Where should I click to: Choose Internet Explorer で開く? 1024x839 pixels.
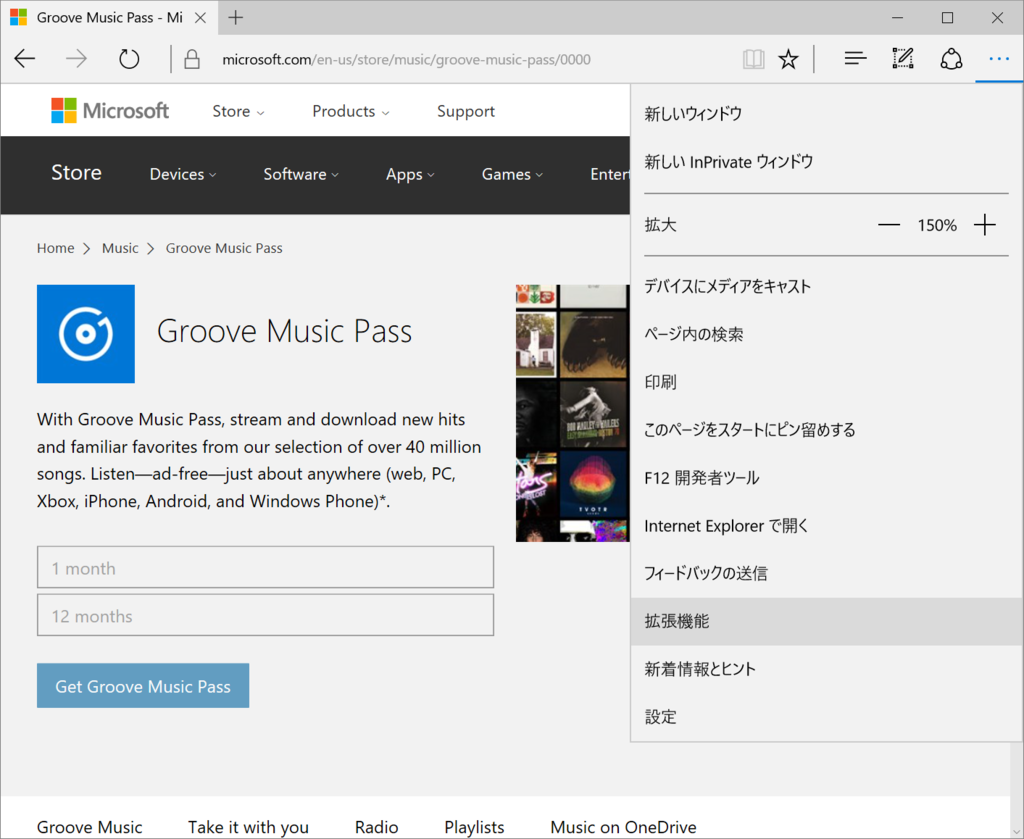click(x=827, y=526)
